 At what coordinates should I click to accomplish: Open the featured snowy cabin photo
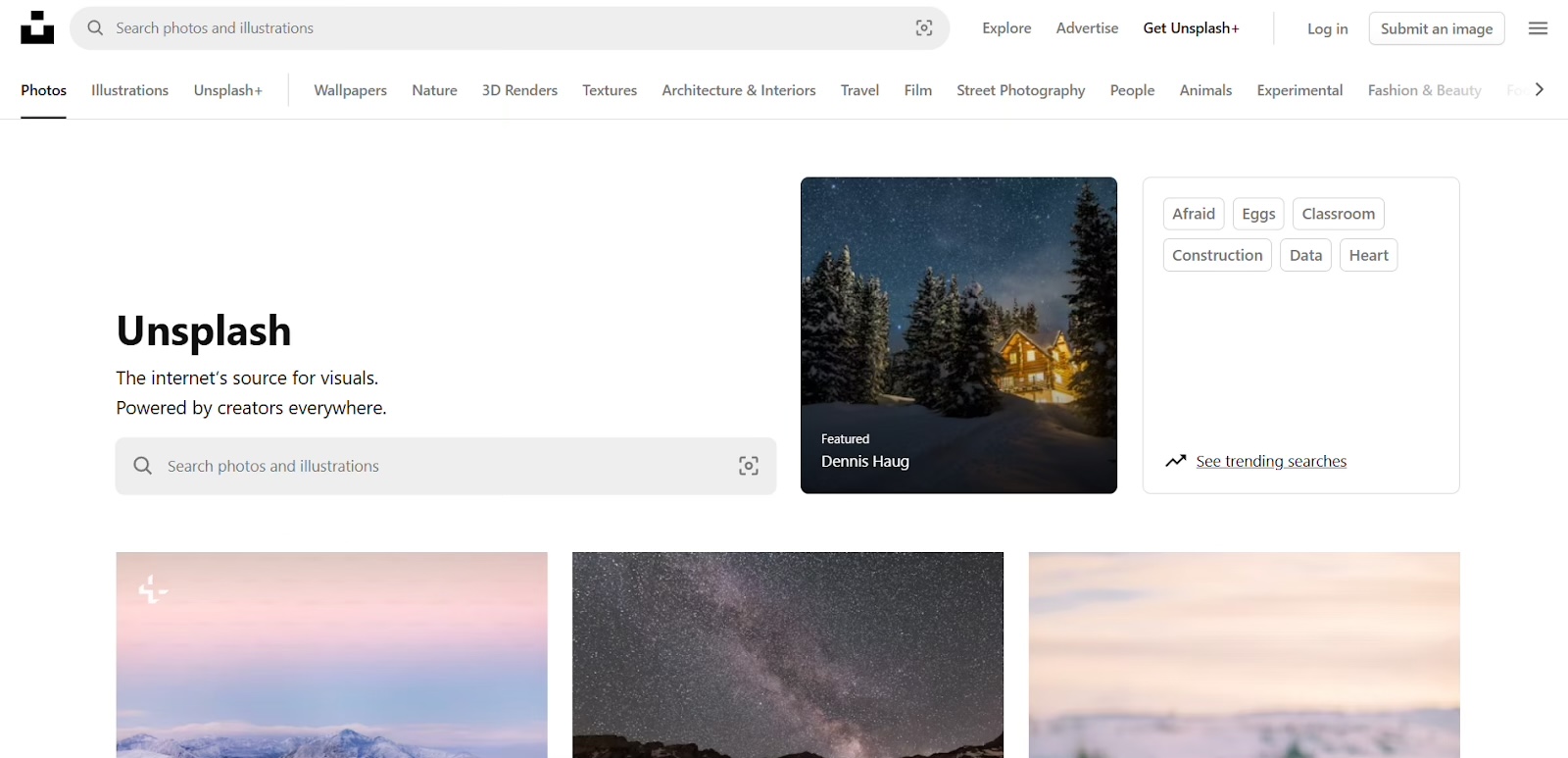pos(958,335)
